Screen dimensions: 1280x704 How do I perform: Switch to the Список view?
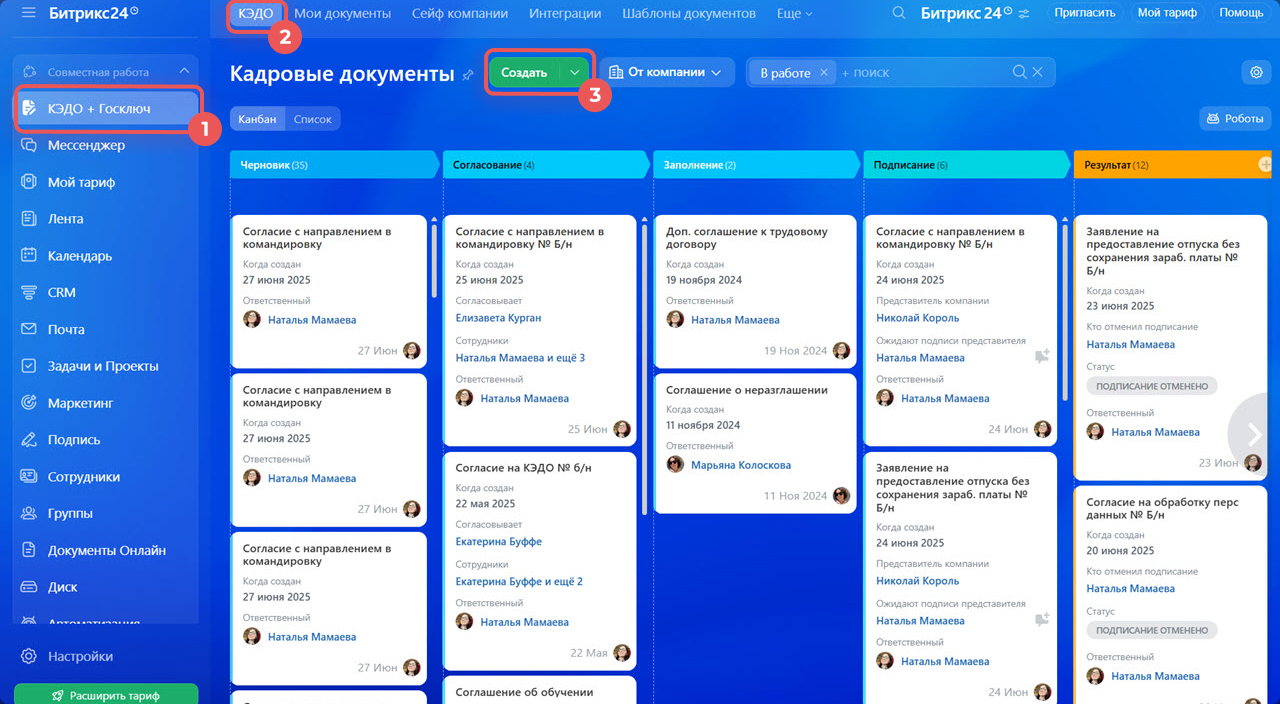tap(312, 119)
